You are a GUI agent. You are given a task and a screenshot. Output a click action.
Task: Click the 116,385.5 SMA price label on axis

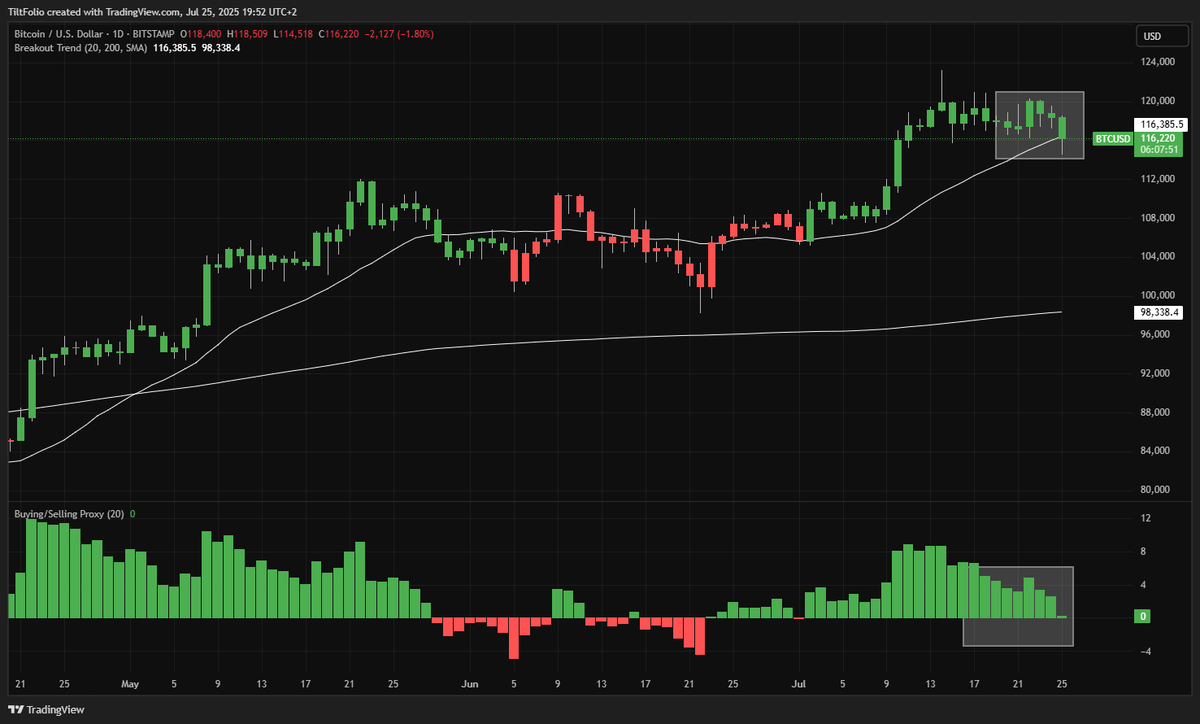(1160, 124)
